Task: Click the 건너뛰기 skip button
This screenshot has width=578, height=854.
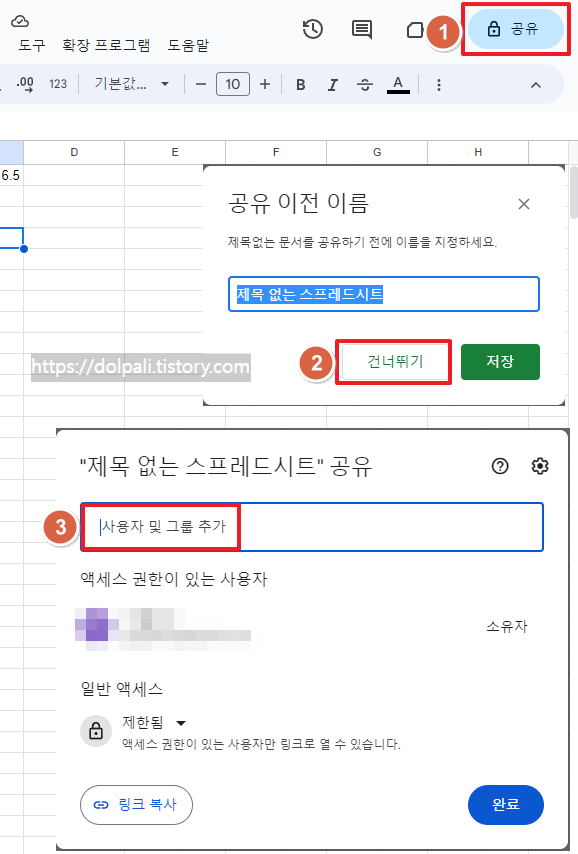Action: 393,362
